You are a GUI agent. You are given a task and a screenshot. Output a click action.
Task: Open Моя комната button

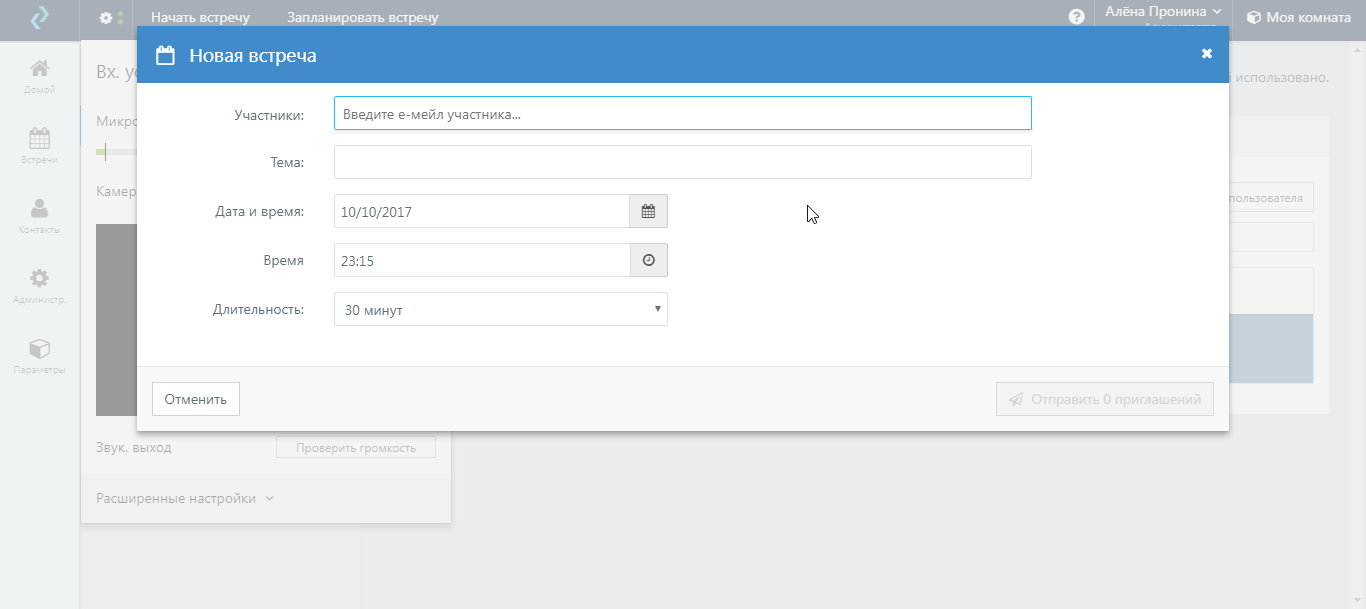click(1298, 17)
